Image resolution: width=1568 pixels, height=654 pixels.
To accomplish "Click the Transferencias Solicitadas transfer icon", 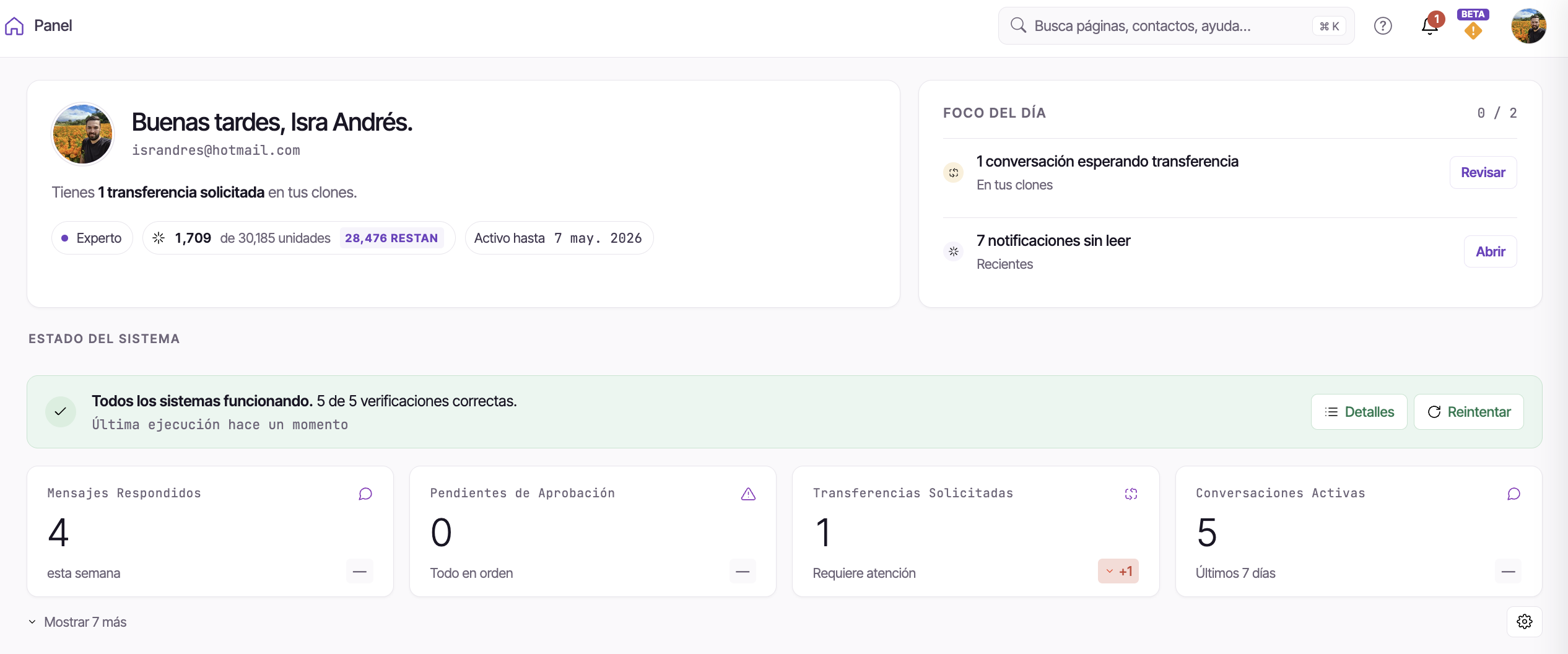I will [1131, 494].
